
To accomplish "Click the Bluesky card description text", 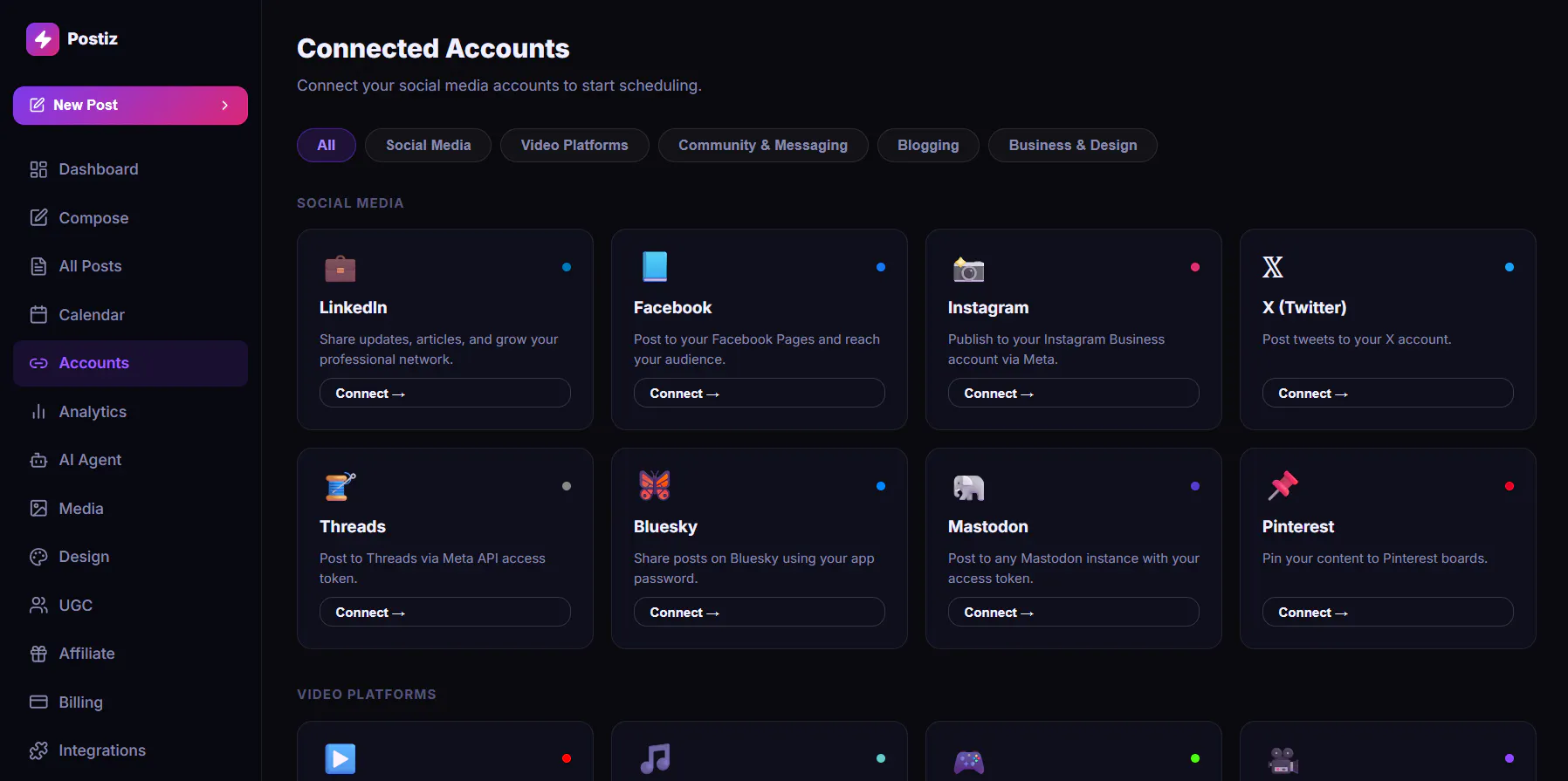I will click(754, 568).
